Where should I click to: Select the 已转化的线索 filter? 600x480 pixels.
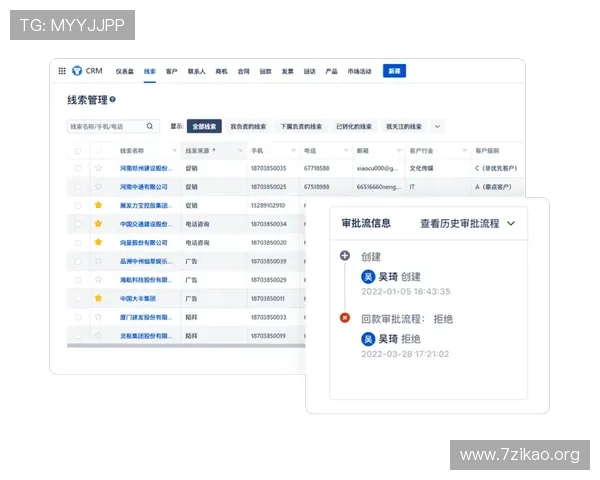tap(354, 126)
